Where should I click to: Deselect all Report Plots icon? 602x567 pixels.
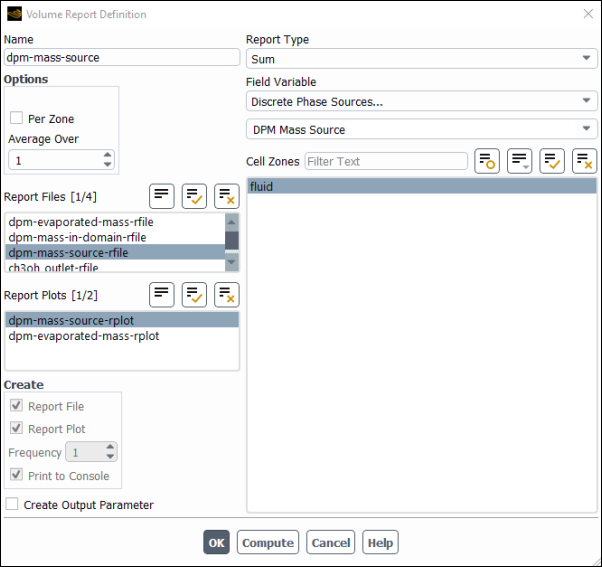(227, 295)
